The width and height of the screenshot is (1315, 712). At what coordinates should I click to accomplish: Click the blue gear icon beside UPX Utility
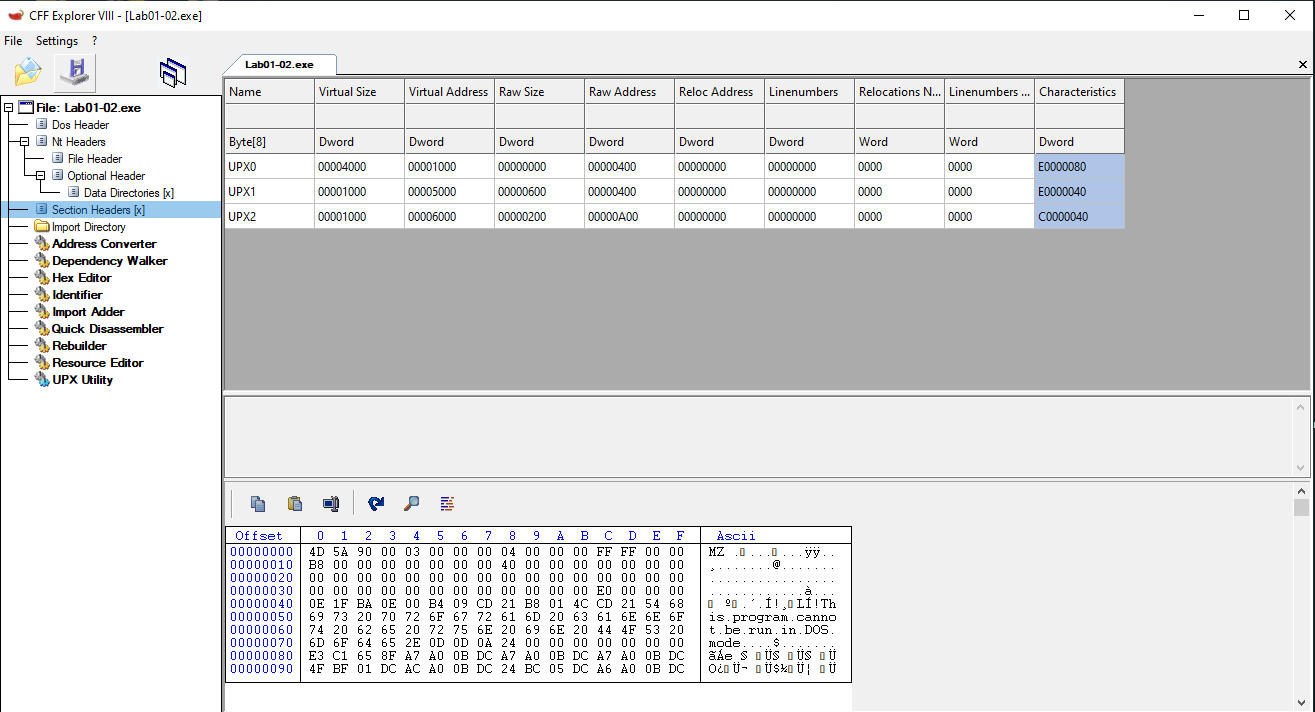tap(42, 380)
